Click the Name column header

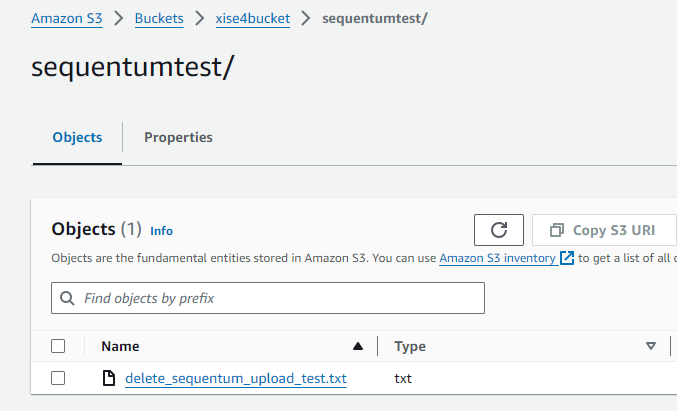point(120,346)
